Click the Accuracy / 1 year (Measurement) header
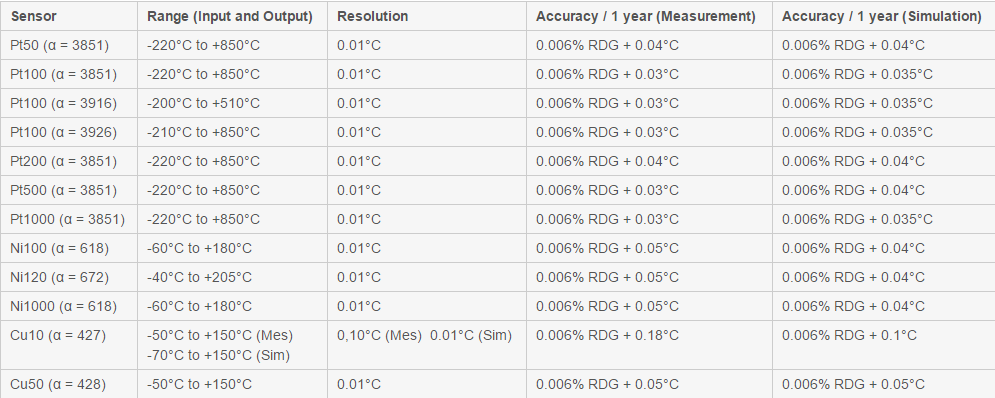The width and height of the screenshot is (995, 398). [645, 17]
